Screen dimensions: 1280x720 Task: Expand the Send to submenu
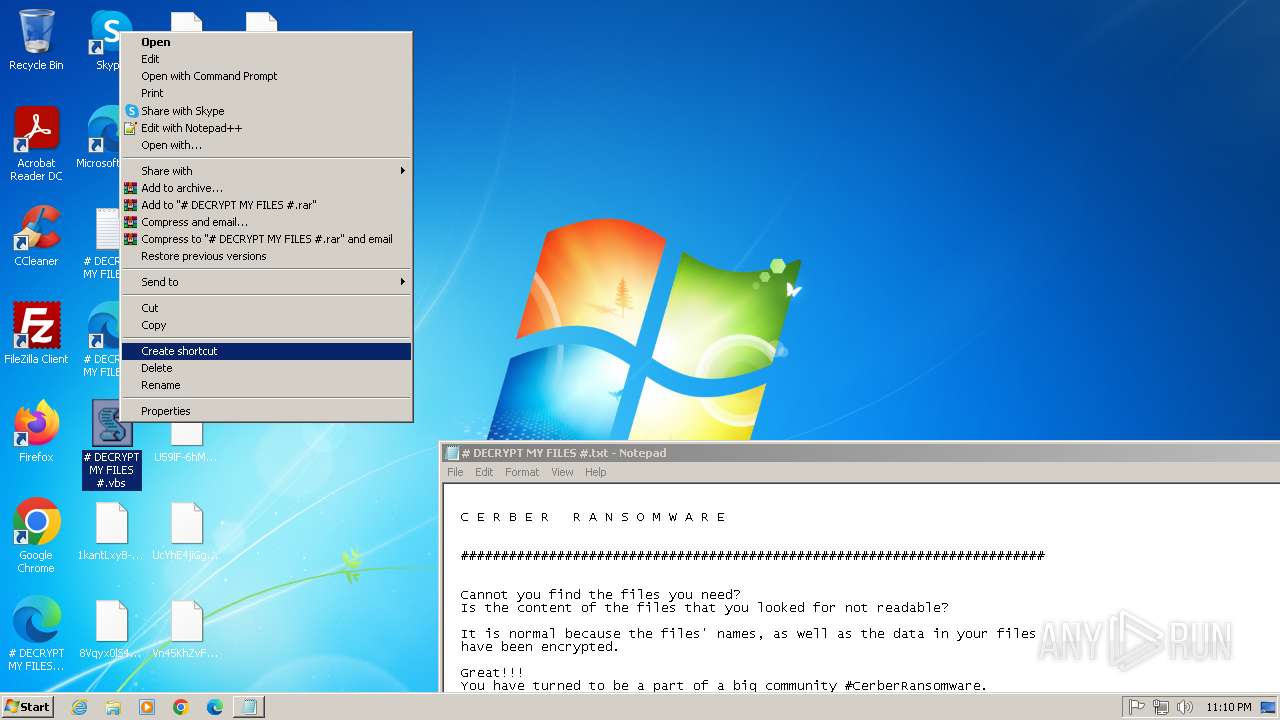266,282
